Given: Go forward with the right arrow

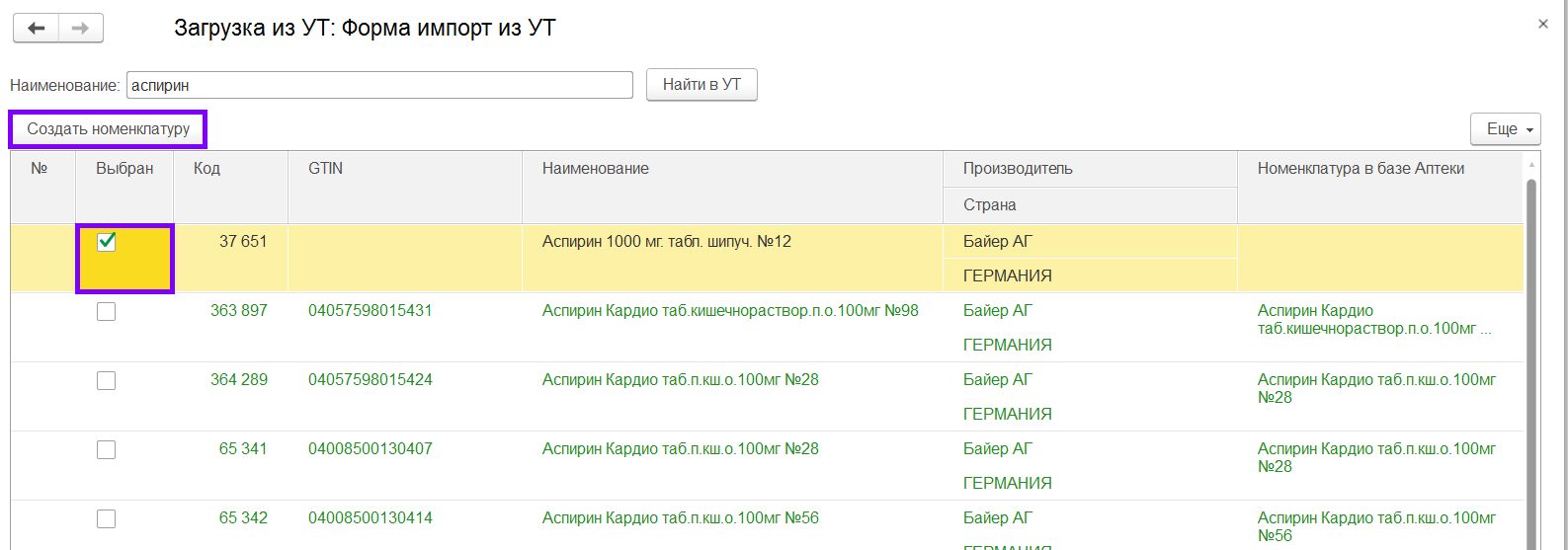Looking at the screenshot, I should pos(81,28).
